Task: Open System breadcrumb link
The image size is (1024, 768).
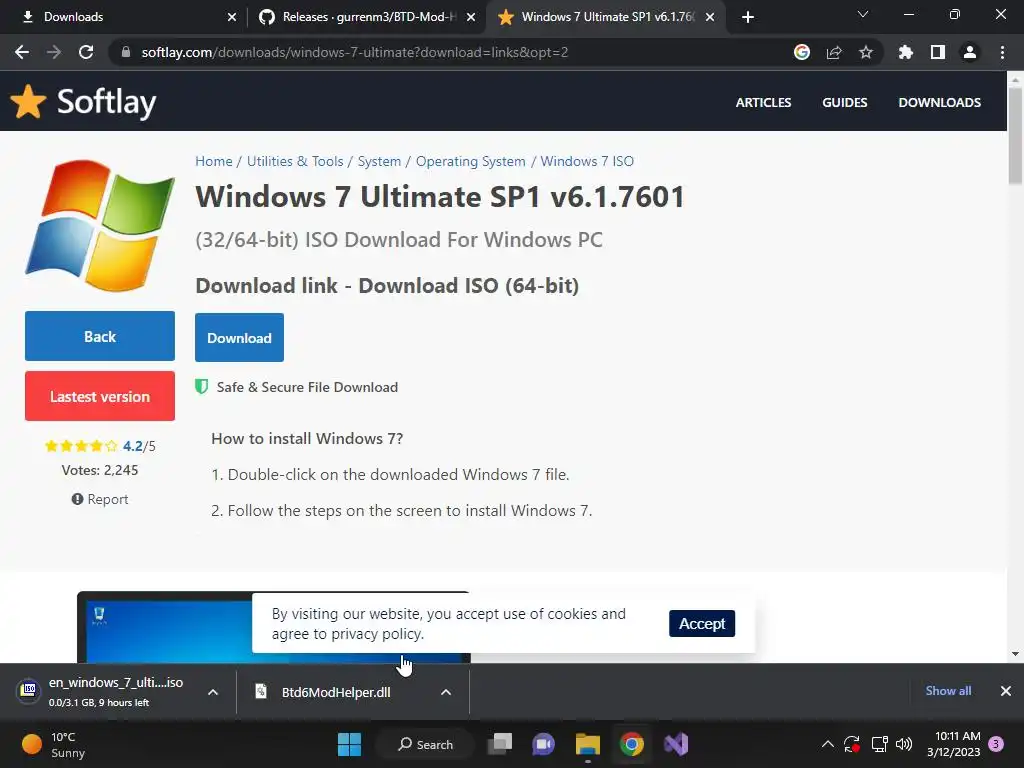Action: coord(379,161)
